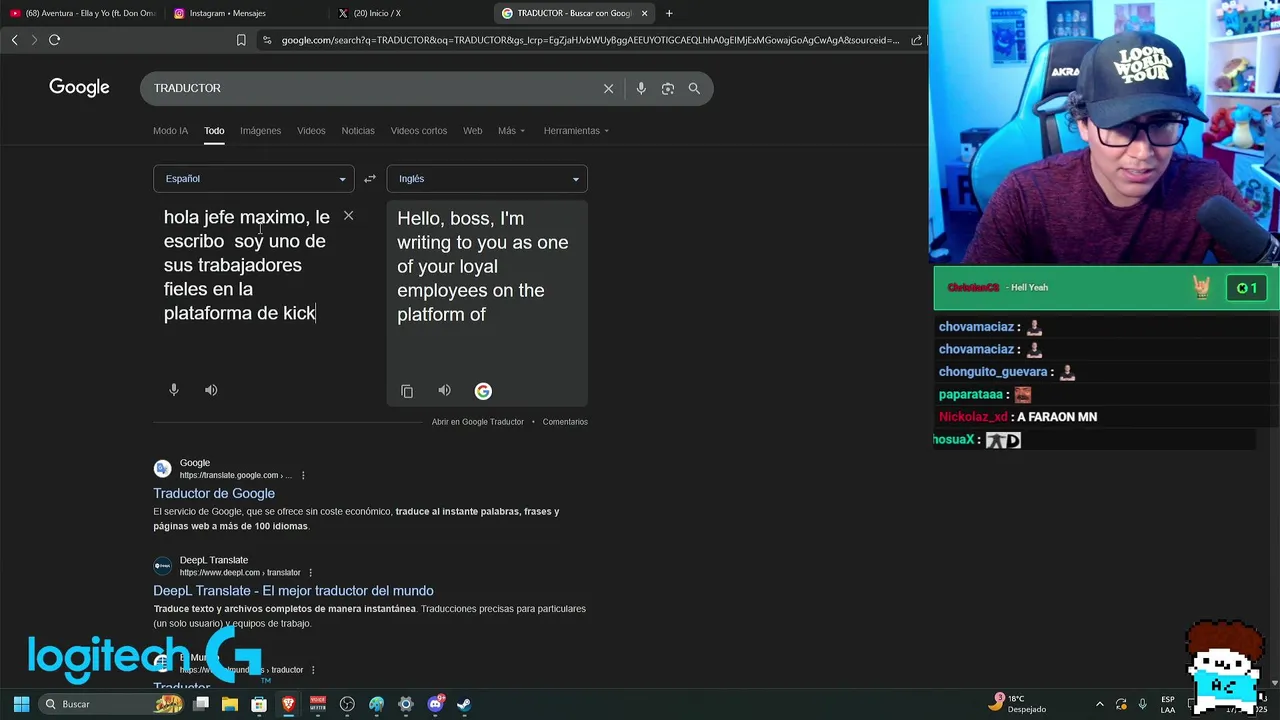Submit search with the magnifying glass
The height and width of the screenshot is (720, 1280).
(694, 88)
